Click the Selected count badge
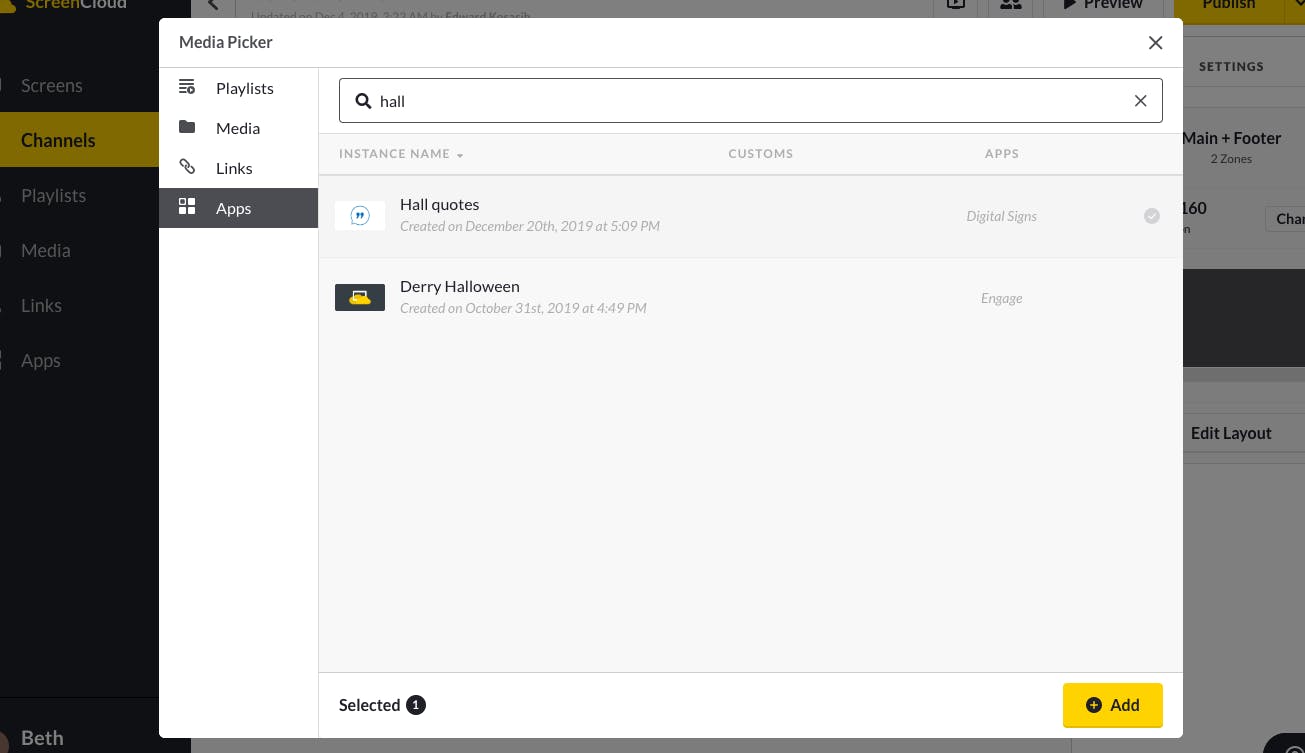This screenshot has width=1305, height=753. [416, 705]
